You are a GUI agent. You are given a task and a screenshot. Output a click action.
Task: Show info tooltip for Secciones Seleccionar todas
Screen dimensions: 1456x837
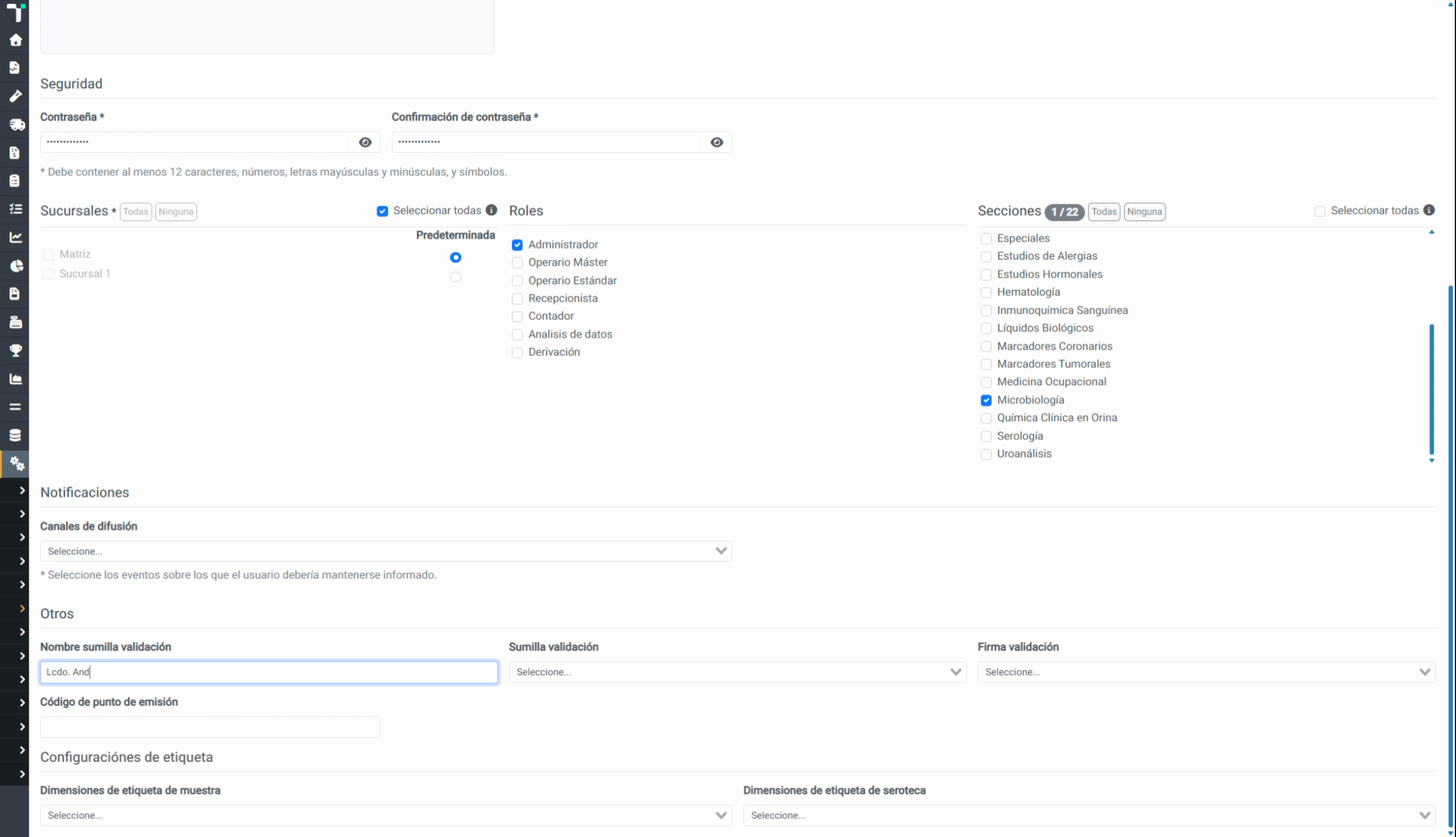click(1429, 210)
